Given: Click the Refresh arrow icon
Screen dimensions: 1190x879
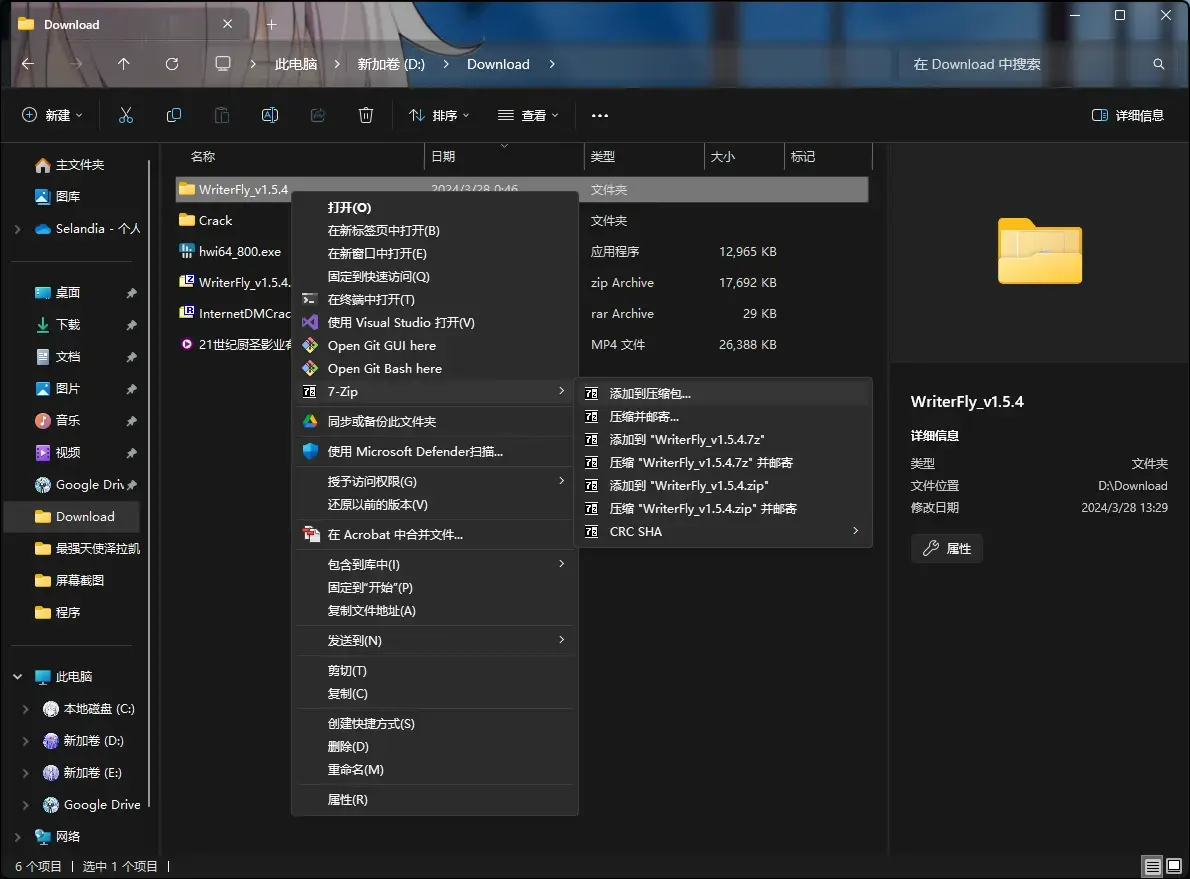Looking at the screenshot, I should tap(172, 64).
